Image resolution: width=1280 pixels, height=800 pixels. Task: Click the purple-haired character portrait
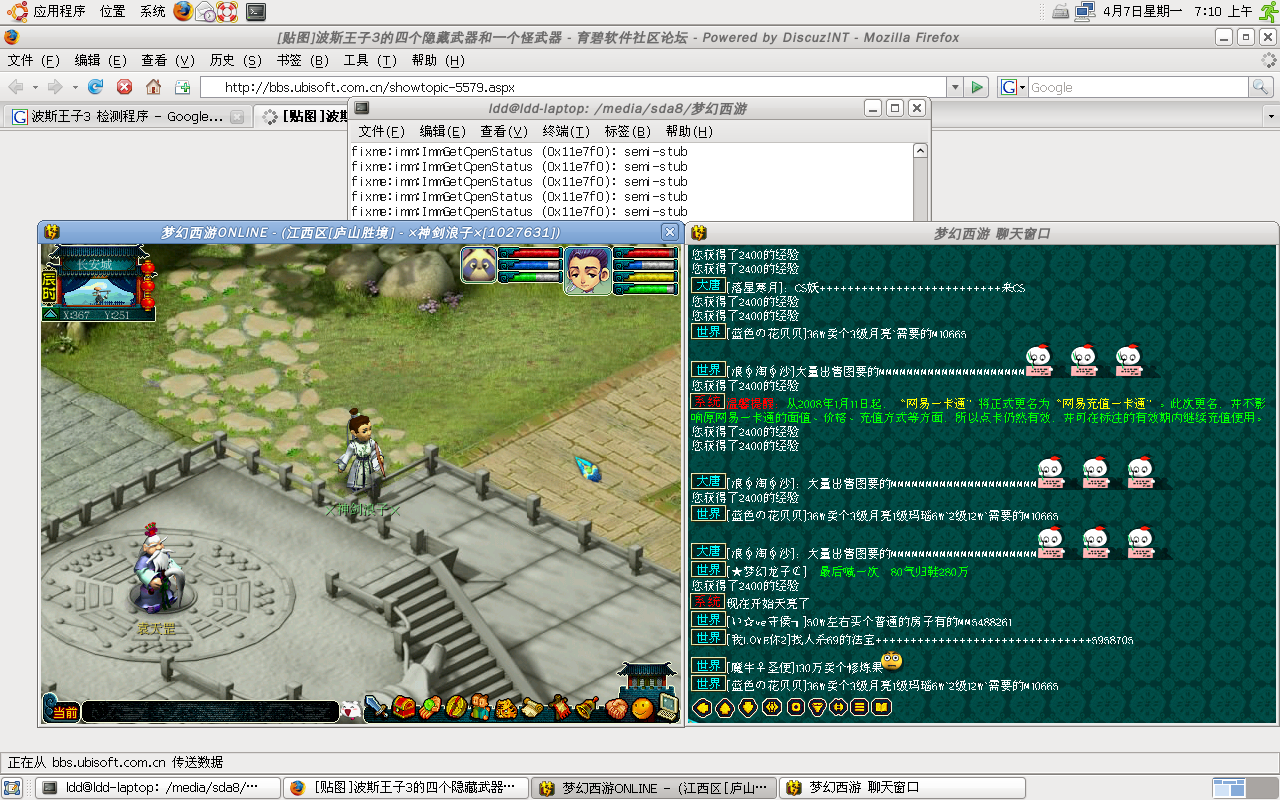(x=588, y=270)
